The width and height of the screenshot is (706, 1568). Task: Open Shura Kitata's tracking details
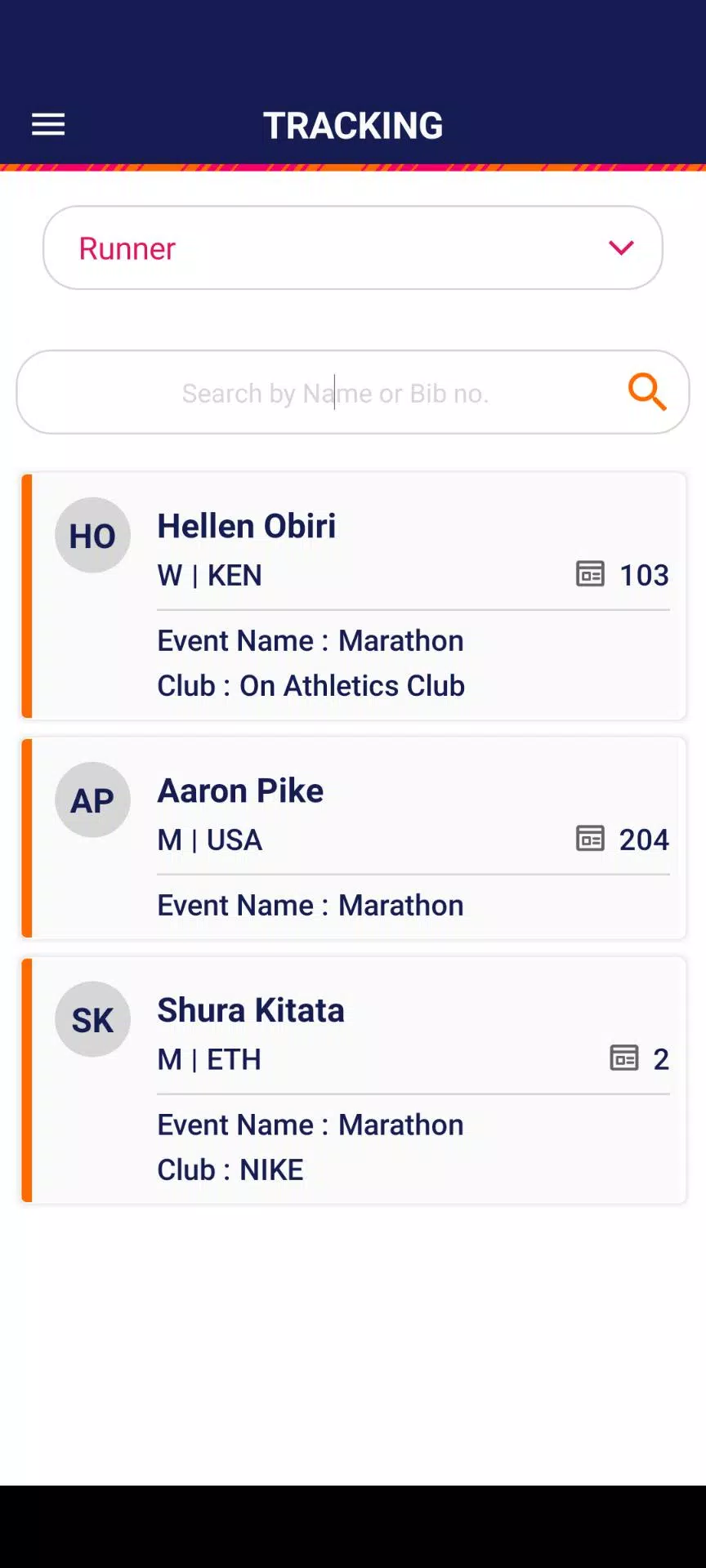point(353,1080)
